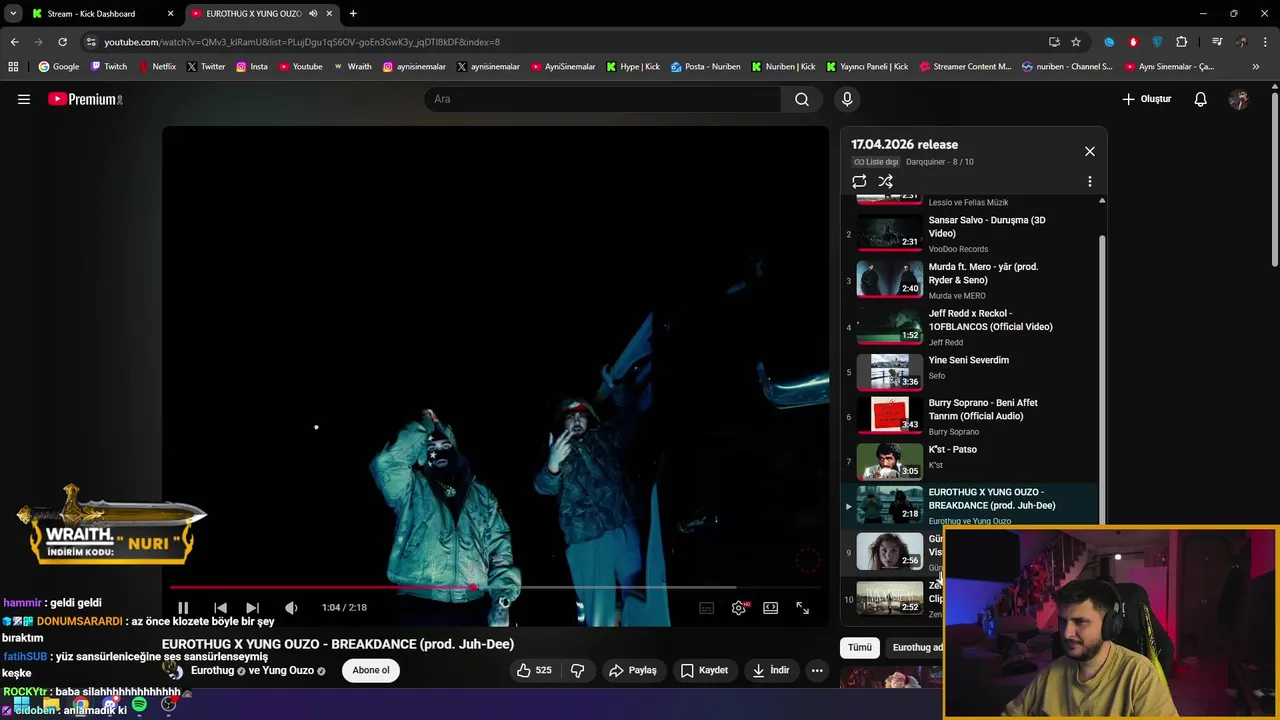This screenshot has height=720, width=1280.
Task: Open the browser apps grid shortcut
Action: click(x=13, y=67)
